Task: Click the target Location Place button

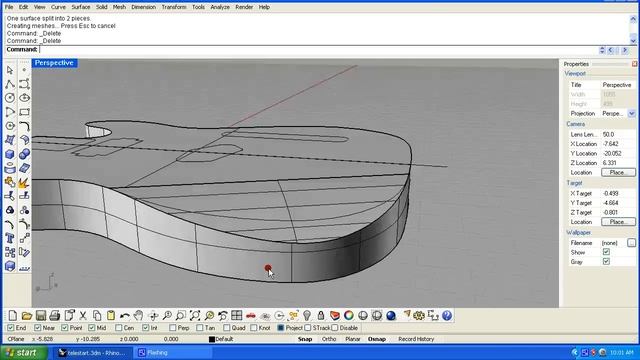Action: 618,222
